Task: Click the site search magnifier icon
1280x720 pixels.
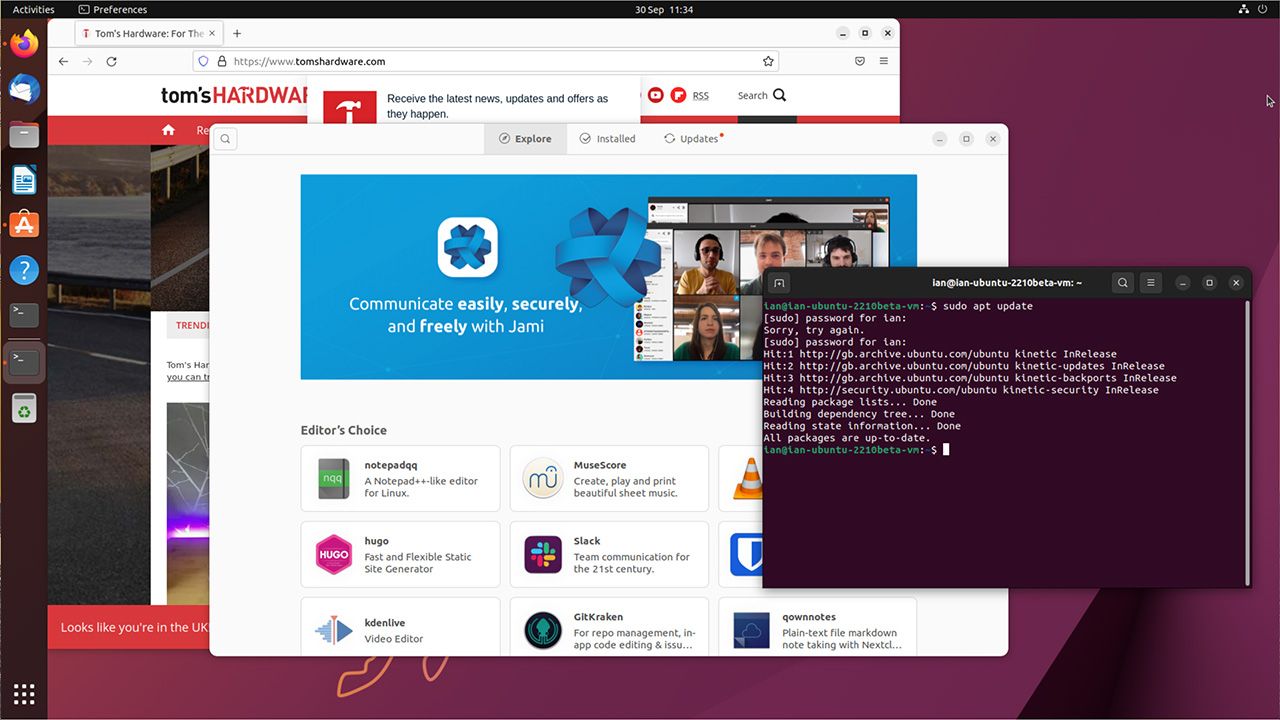Action: 780,95
